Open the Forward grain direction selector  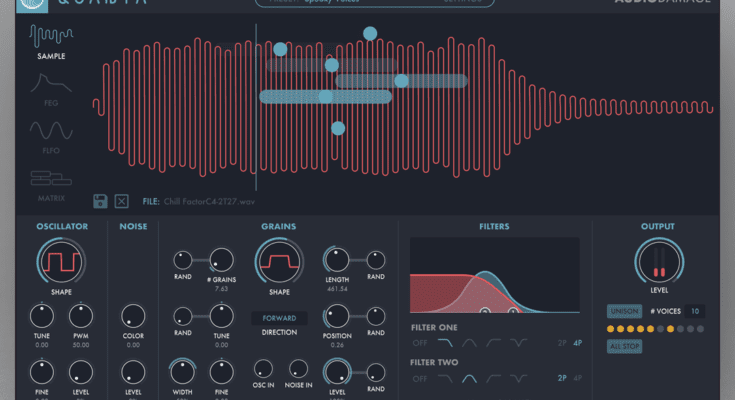[278, 319]
